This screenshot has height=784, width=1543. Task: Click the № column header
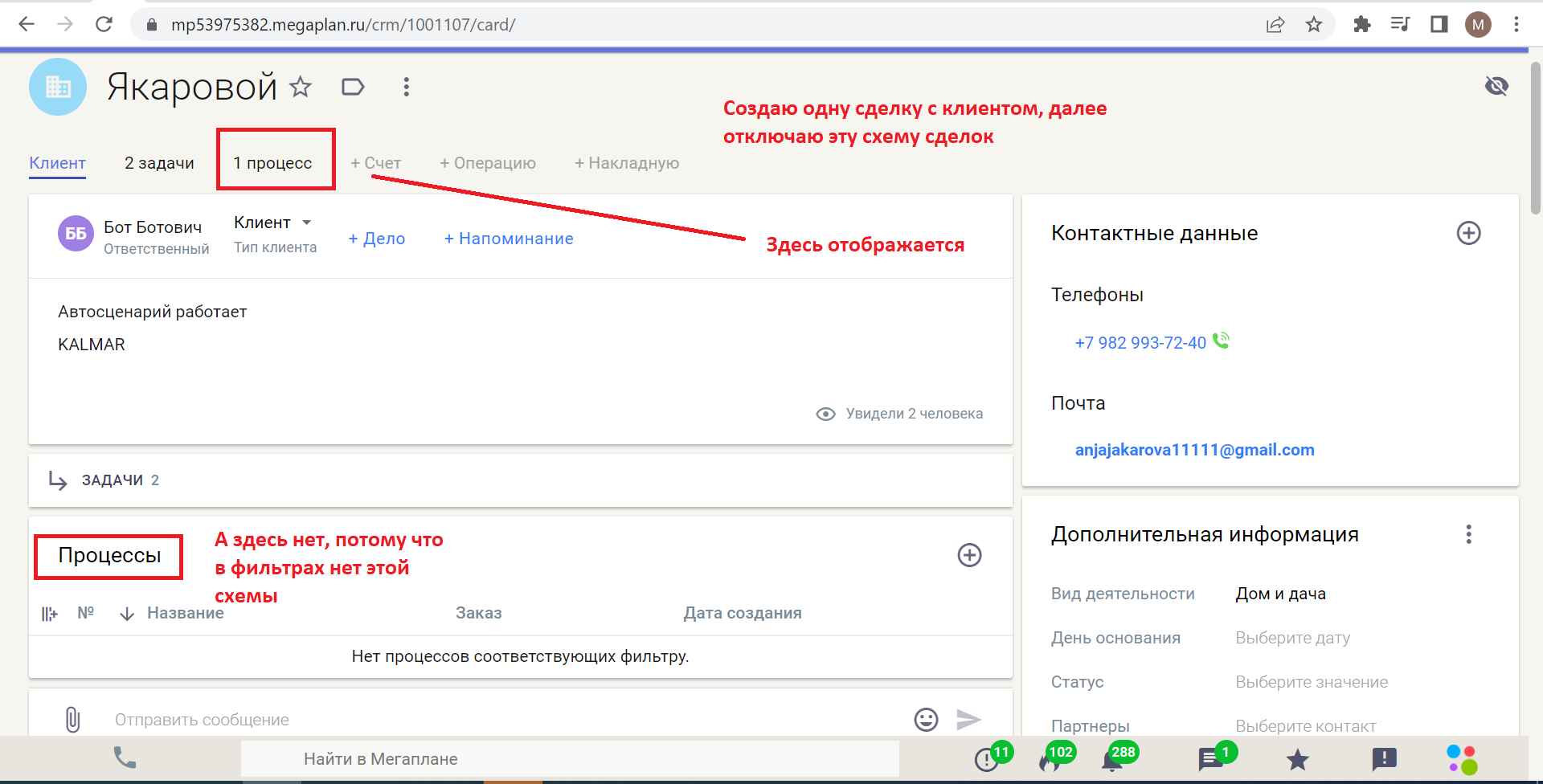86,613
